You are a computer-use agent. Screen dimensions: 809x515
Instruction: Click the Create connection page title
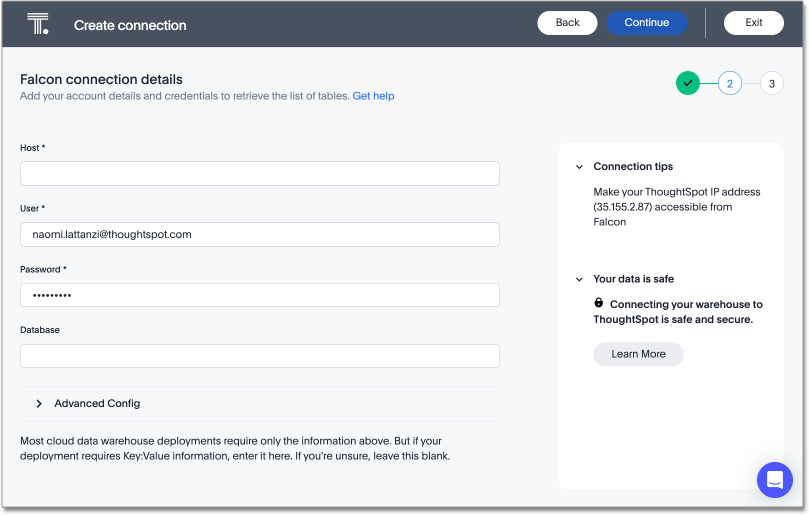point(130,25)
